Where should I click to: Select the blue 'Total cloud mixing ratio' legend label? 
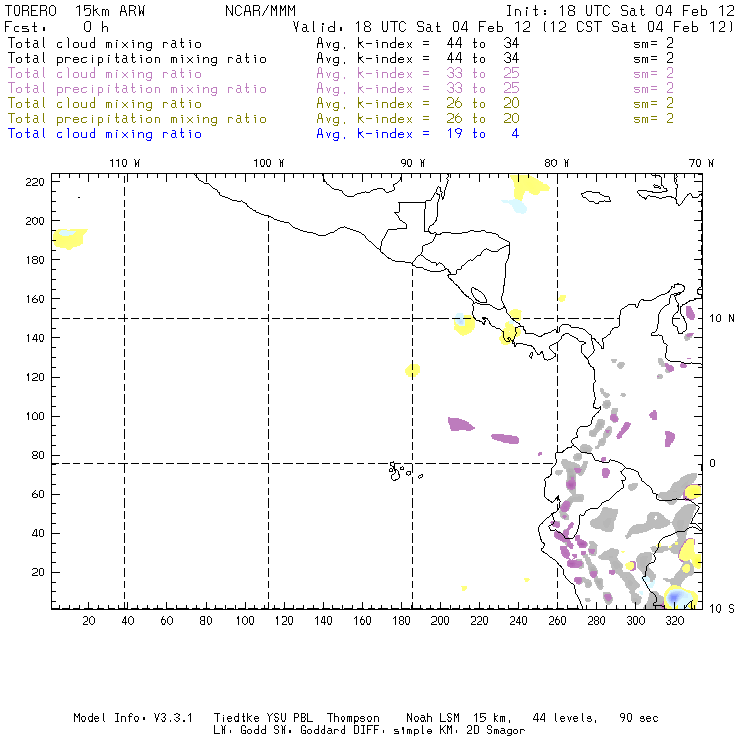pyautogui.click(x=105, y=134)
